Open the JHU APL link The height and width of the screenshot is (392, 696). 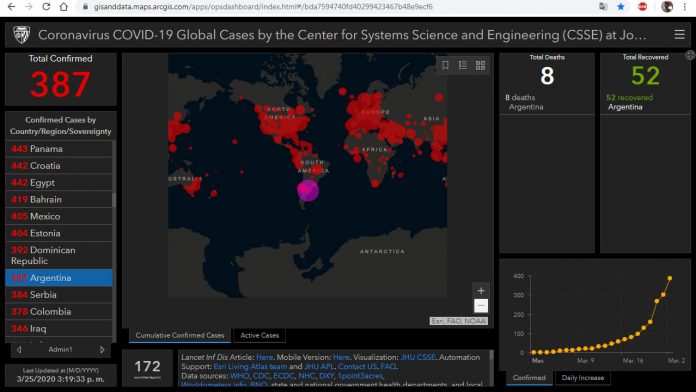click(x=319, y=366)
